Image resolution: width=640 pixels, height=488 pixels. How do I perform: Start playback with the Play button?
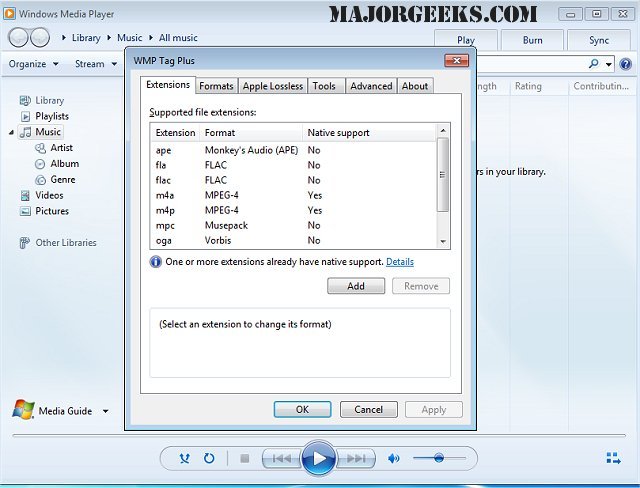tap(319, 459)
